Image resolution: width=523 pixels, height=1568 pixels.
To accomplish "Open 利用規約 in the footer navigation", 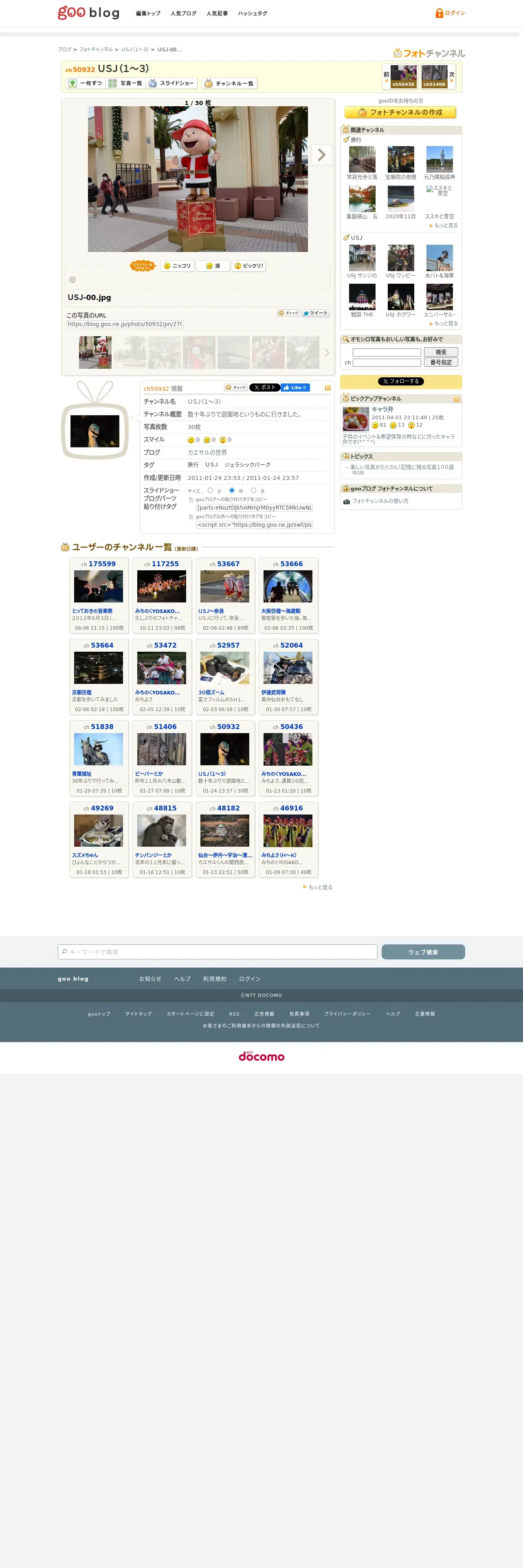I will tap(215, 979).
